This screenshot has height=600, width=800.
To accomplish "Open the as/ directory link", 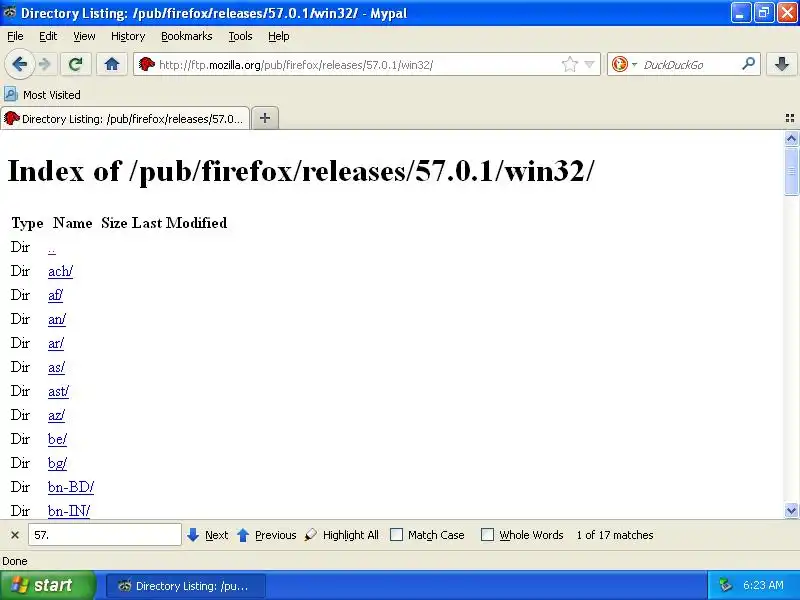I will (x=56, y=367).
